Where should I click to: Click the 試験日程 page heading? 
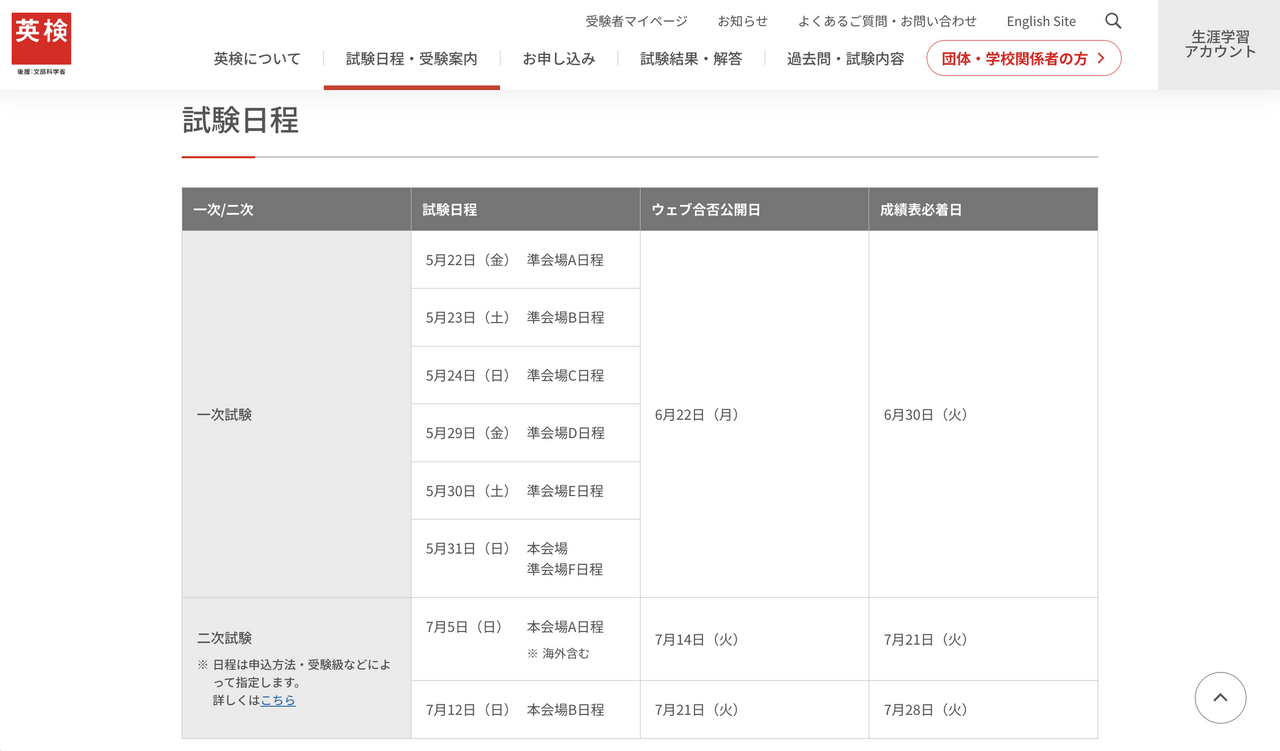coord(240,120)
